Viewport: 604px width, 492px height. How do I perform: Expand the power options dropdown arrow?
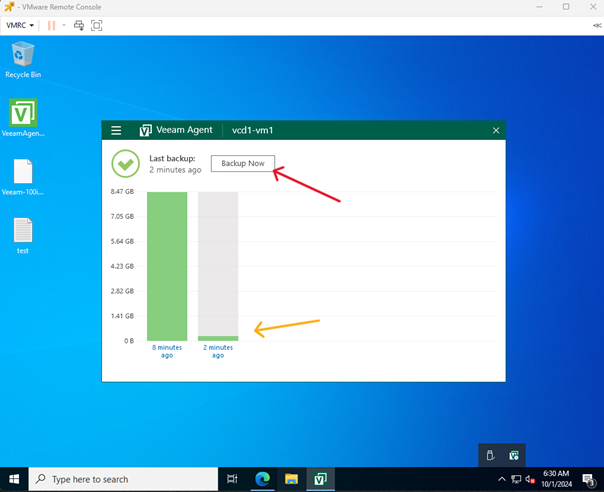[x=63, y=25]
